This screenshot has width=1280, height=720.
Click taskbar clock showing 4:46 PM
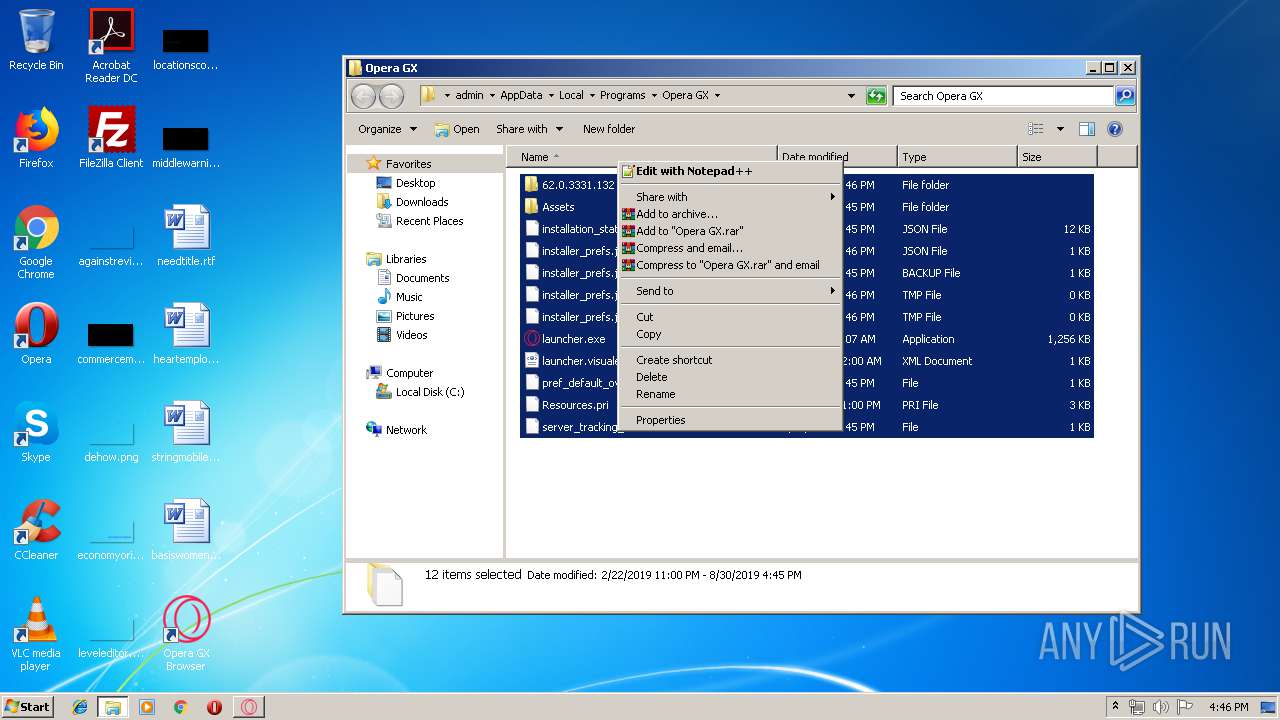click(x=1228, y=707)
